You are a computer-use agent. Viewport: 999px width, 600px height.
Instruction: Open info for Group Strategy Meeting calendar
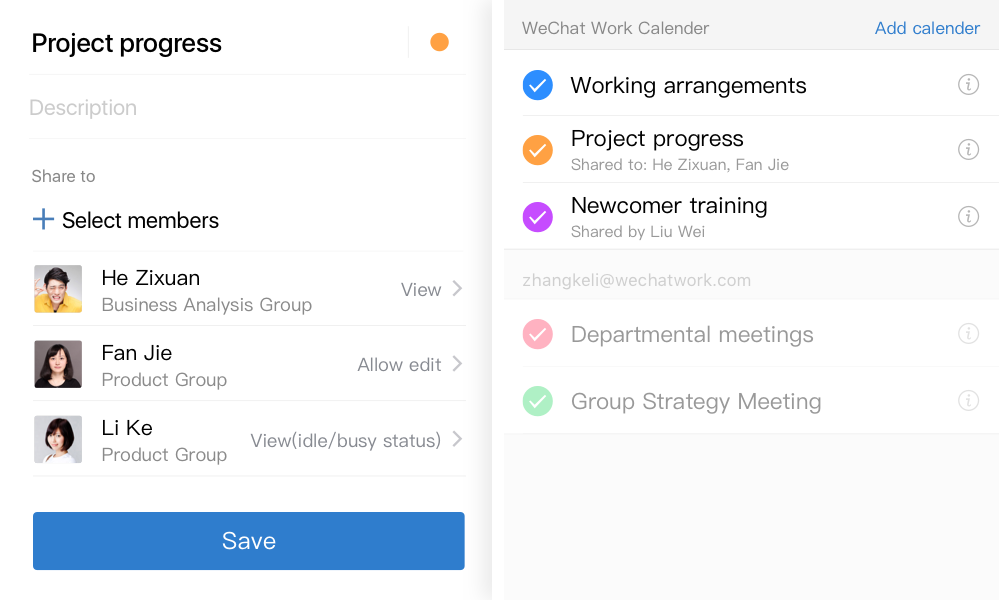pyautogui.click(x=968, y=401)
